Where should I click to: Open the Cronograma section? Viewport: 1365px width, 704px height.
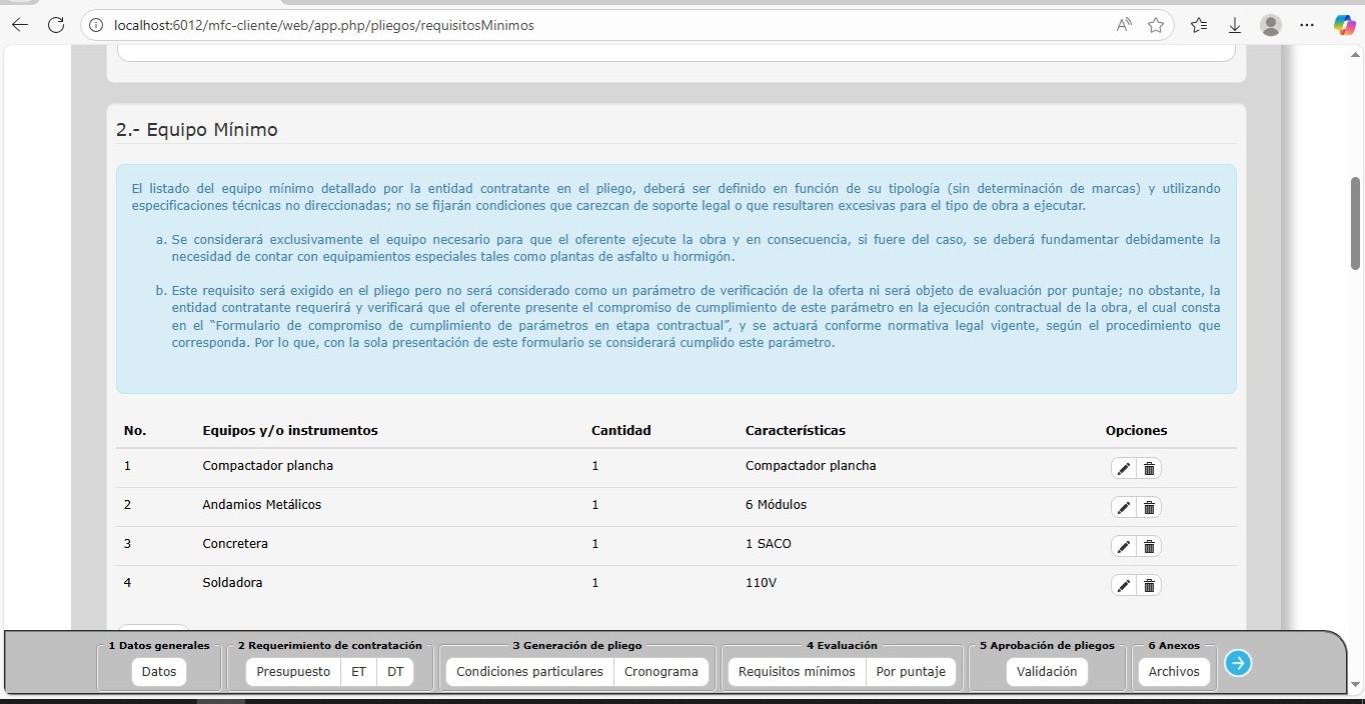pyautogui.click(x=661, y=672)
